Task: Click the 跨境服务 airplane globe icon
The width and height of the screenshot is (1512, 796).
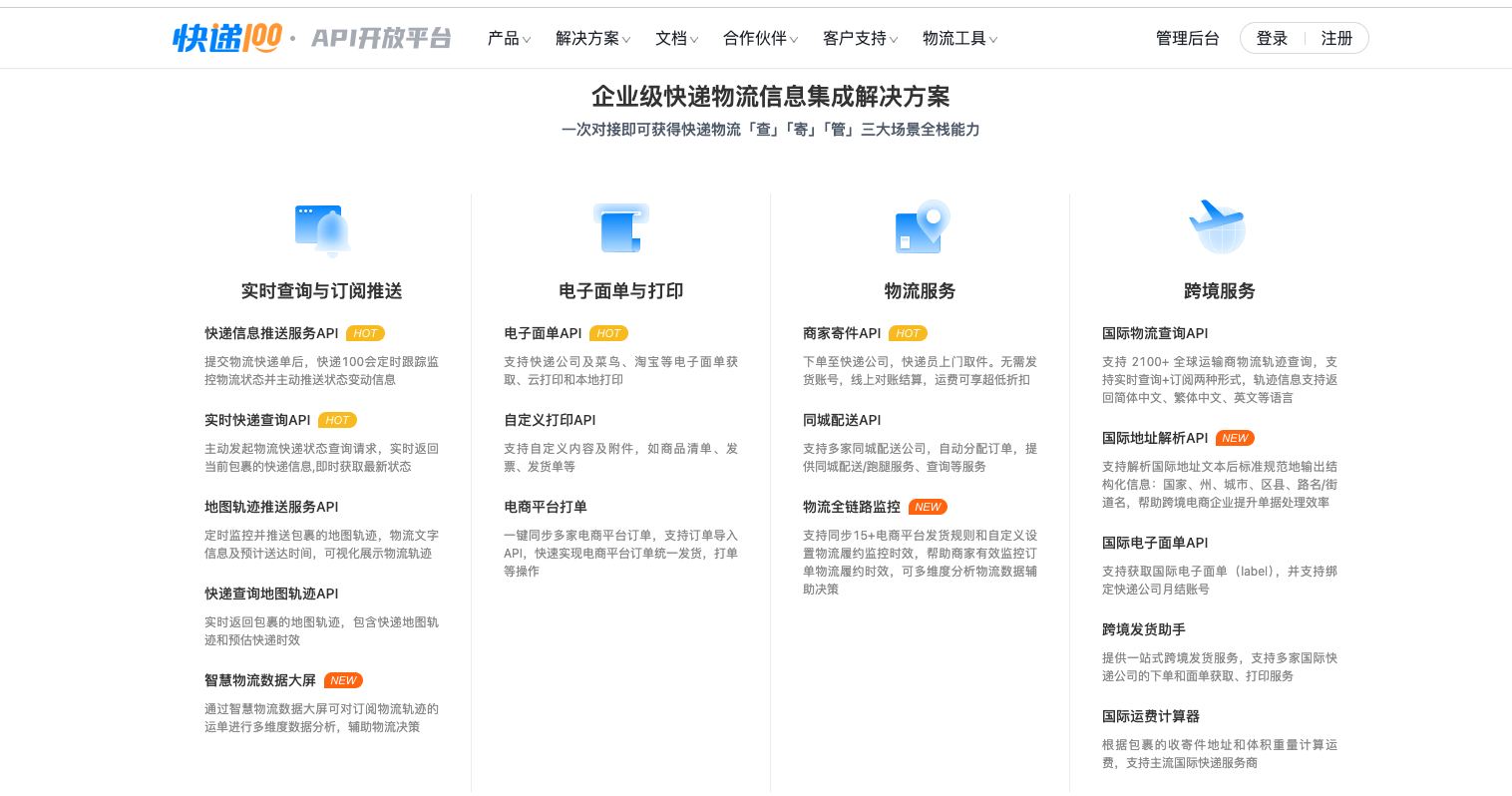Action: [1218, 226]
